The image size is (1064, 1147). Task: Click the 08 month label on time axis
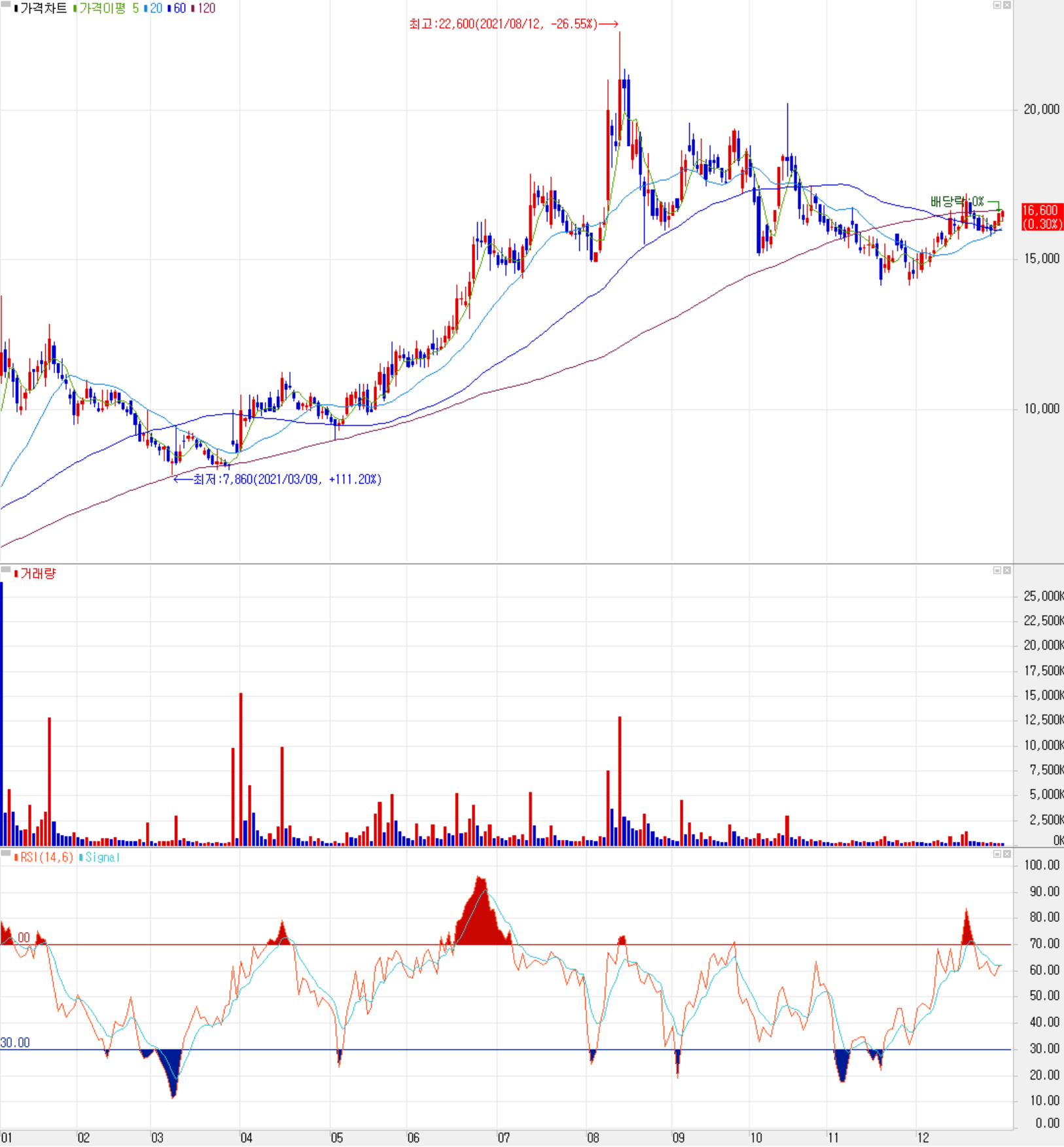pos(593,1138)
